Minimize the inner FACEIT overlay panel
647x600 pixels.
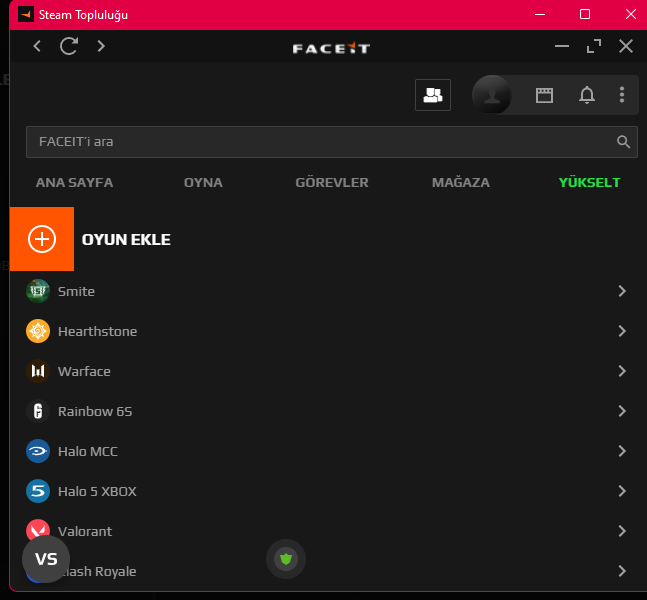point(562,46)
